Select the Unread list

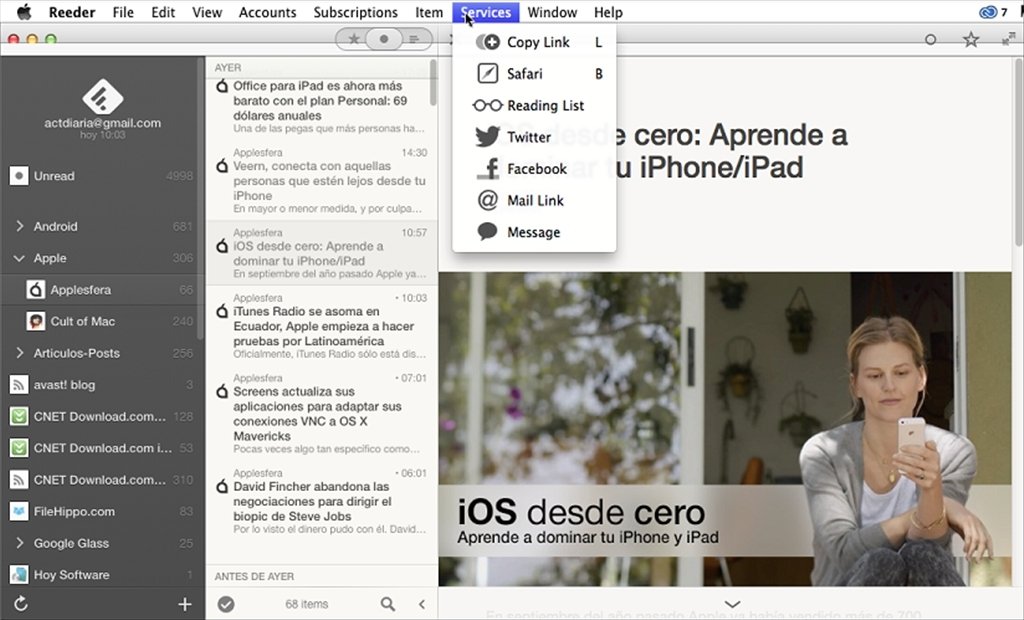tap(103, 176)
